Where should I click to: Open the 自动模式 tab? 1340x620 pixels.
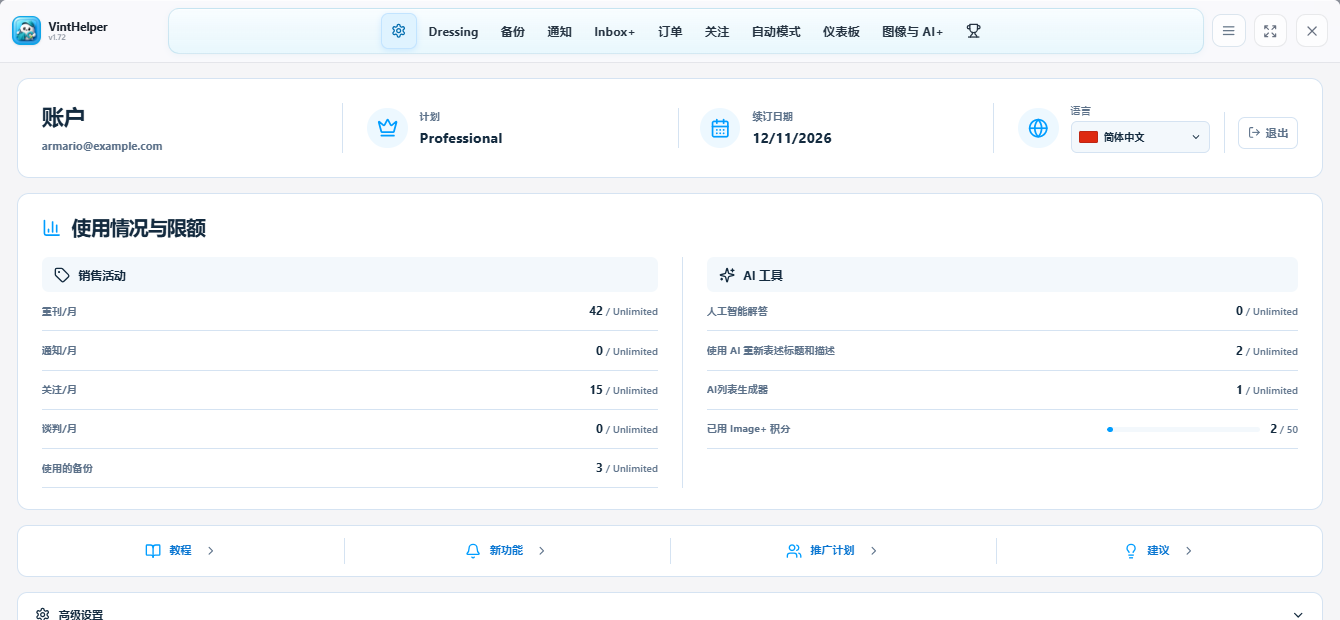click(776, 31)
